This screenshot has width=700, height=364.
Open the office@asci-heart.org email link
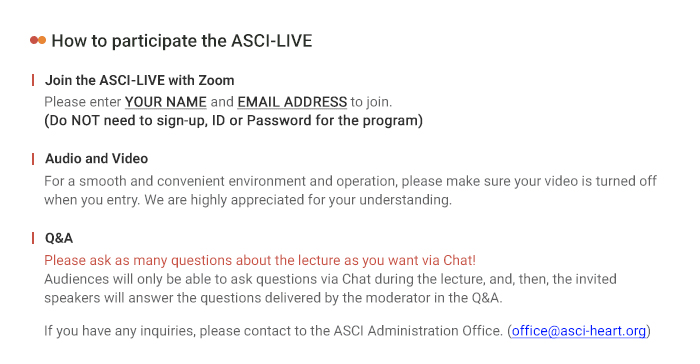579,331
